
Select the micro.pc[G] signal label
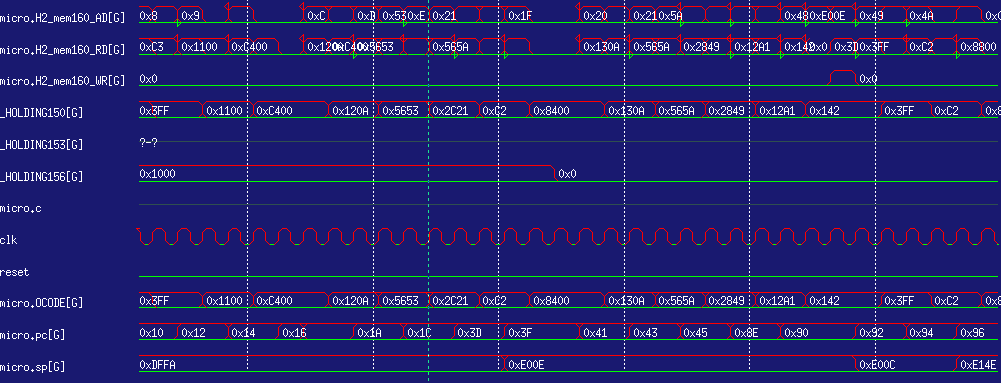[33, 334]
